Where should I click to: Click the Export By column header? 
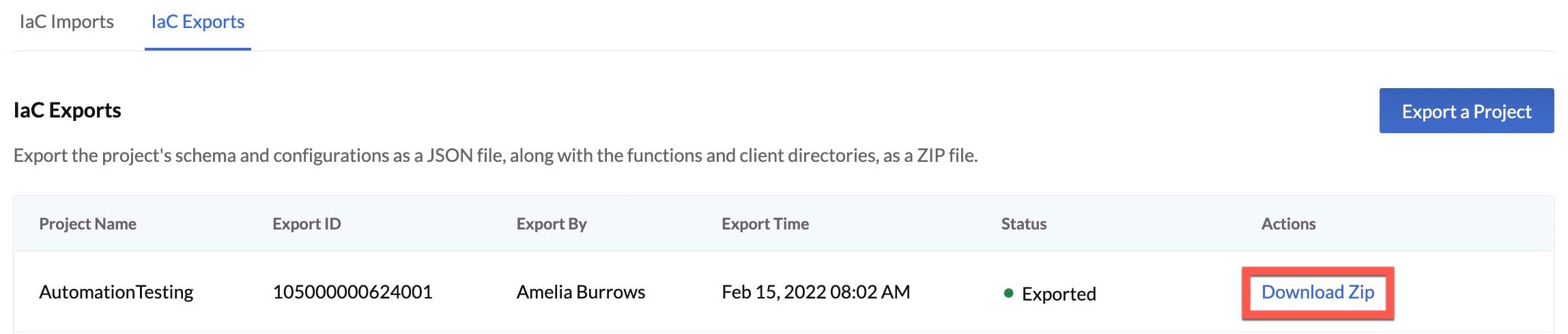coord(552,224)
